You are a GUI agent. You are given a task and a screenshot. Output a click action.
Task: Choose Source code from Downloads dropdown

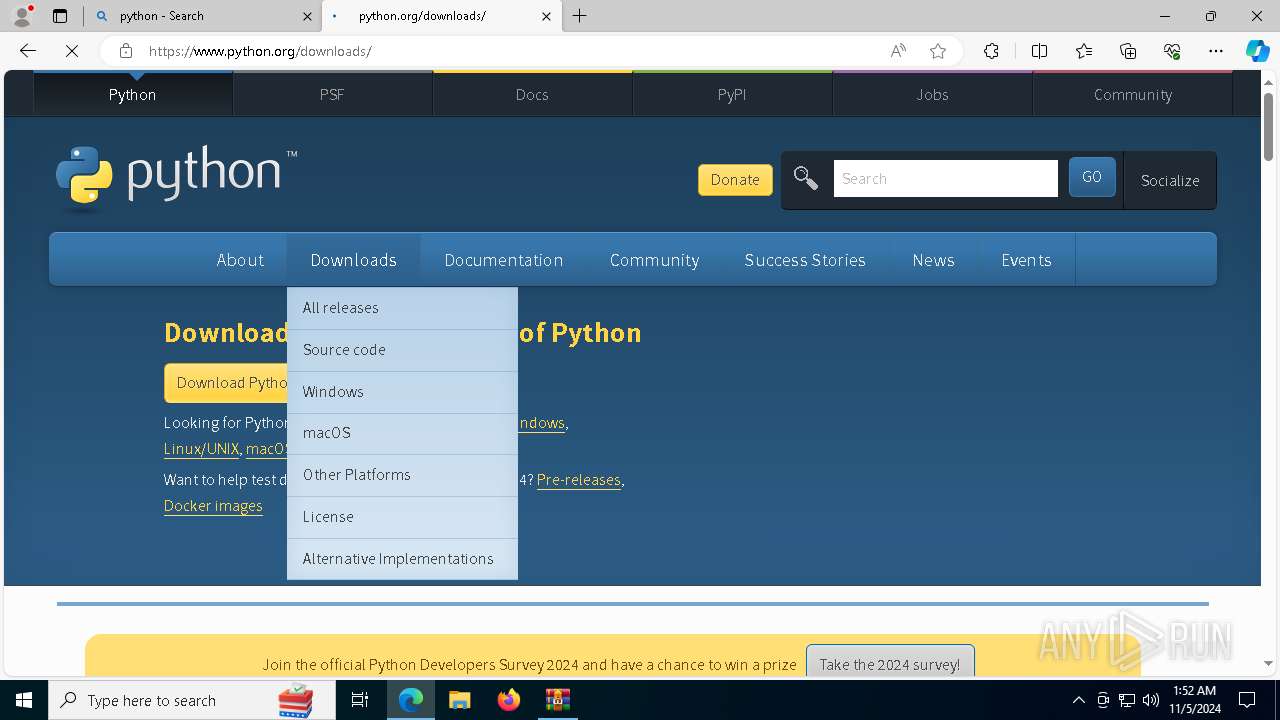pyautogui.click(x=402, y=350)
